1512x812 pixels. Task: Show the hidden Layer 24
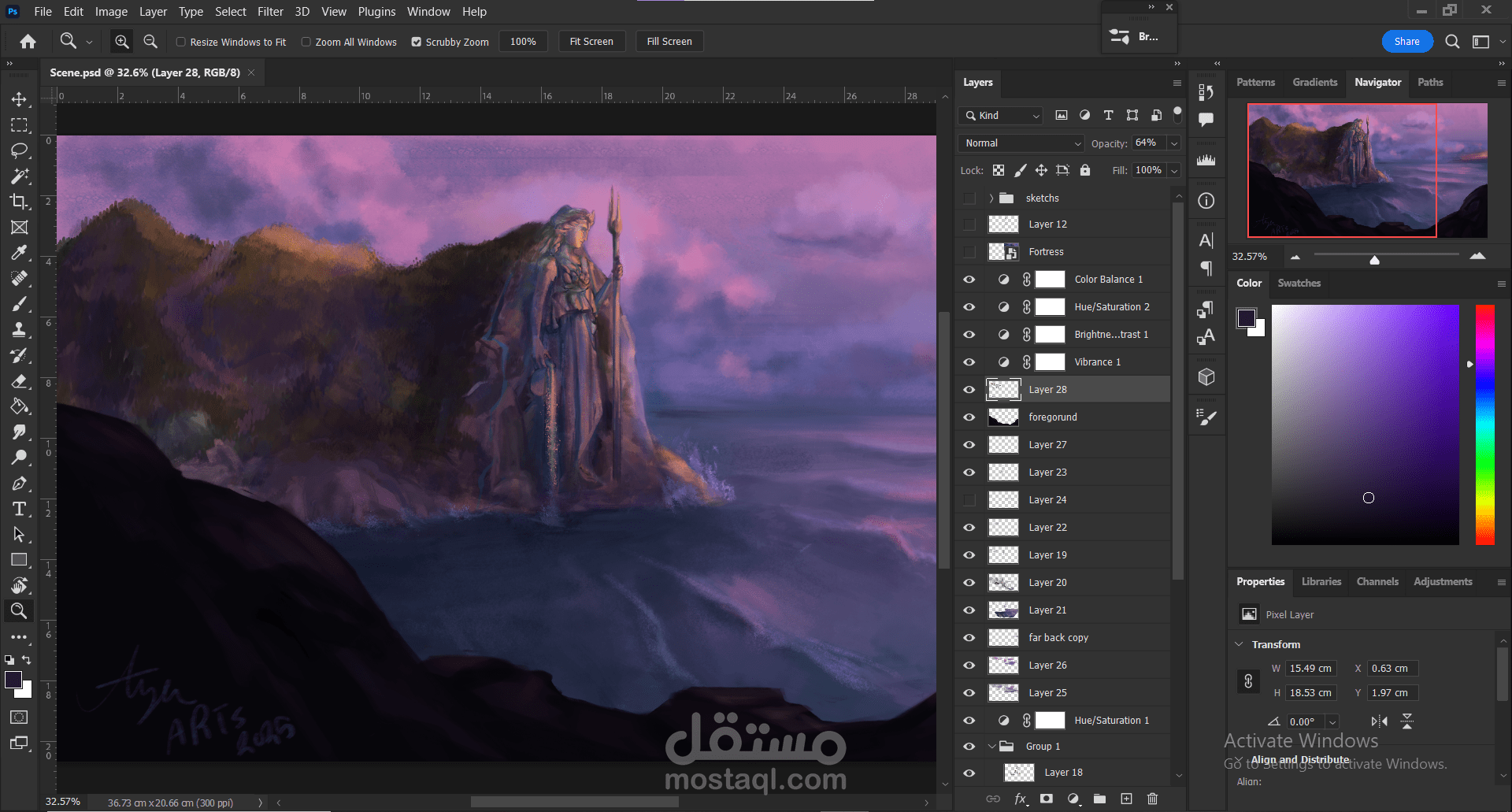coord(969,500)
